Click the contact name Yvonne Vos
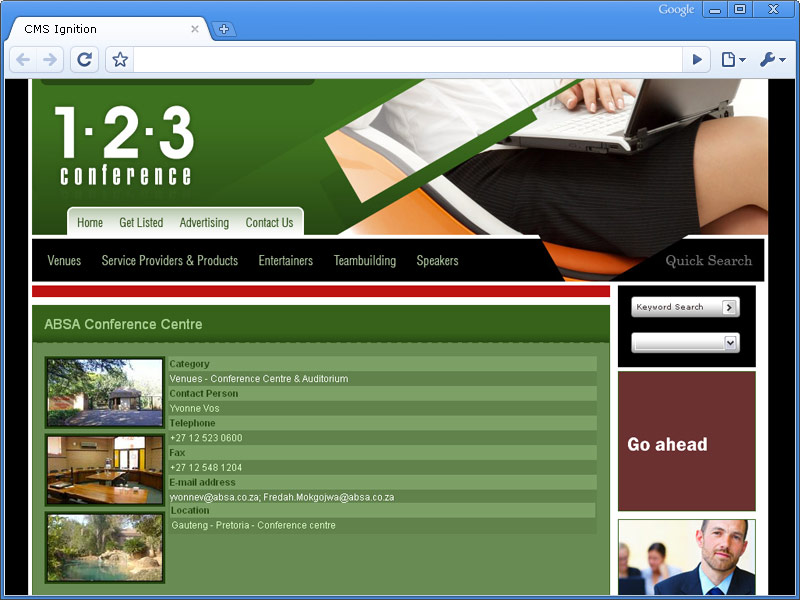 [194, 408]
